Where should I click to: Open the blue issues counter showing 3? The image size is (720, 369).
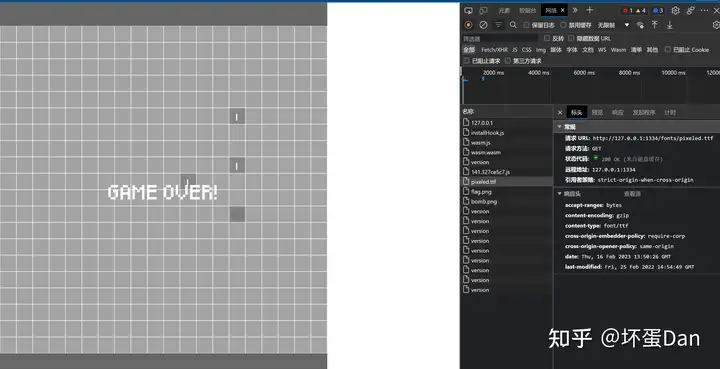[658, 10]
